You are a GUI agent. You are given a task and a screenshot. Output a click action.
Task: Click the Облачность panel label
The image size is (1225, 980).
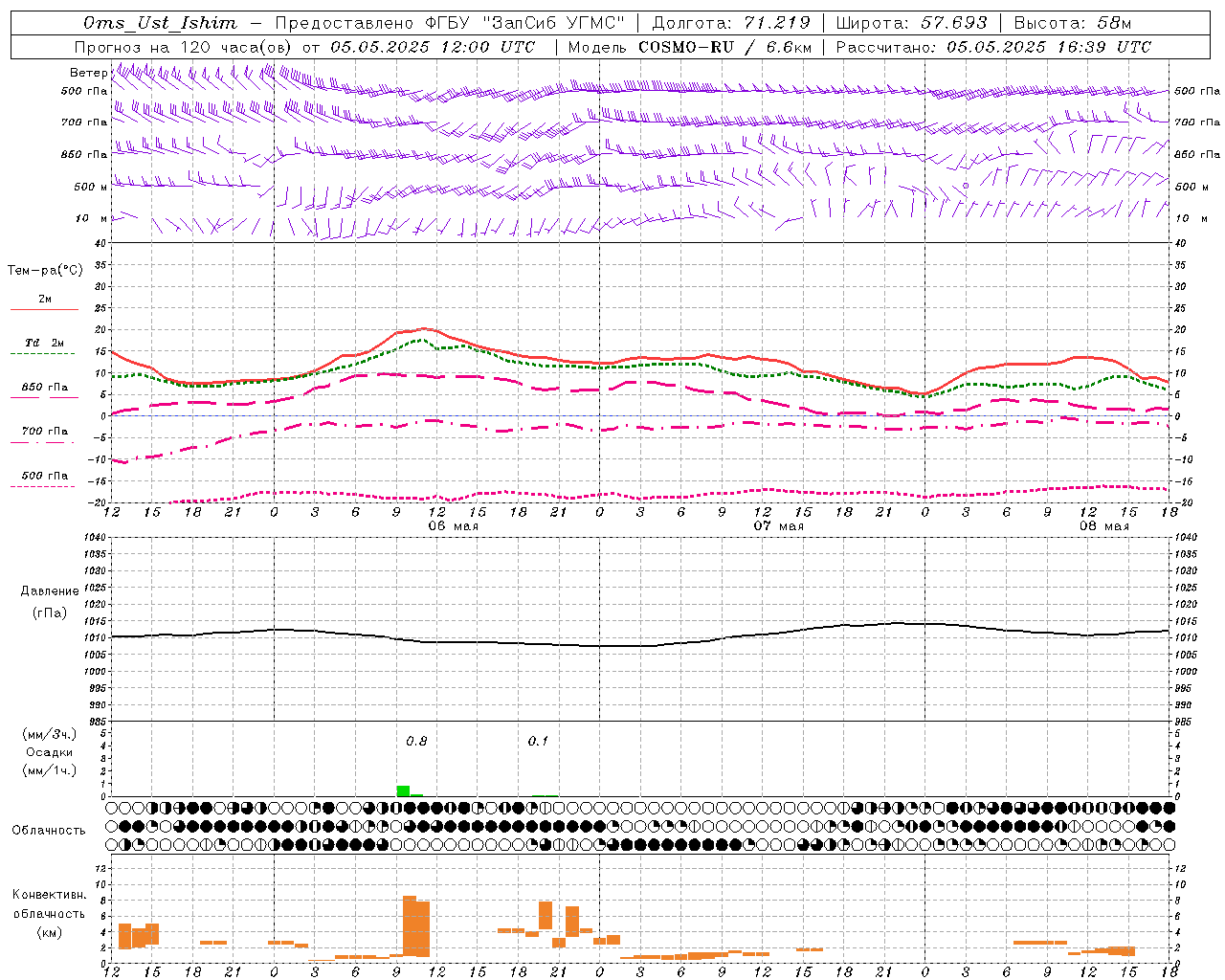pyautogui.click(x=49, y=831)
